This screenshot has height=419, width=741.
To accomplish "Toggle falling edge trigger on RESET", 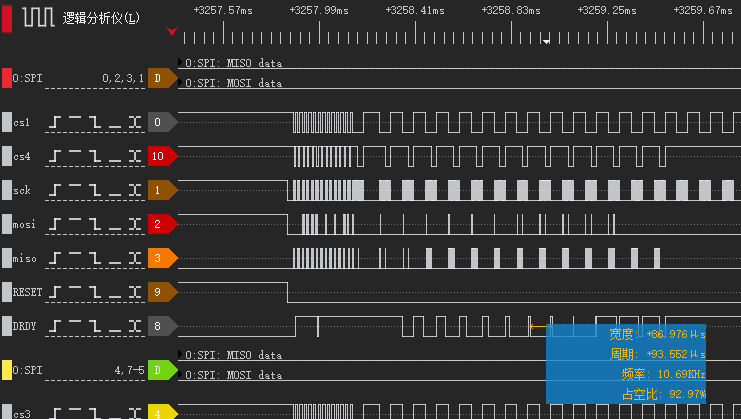I will (x=95, y=292).
